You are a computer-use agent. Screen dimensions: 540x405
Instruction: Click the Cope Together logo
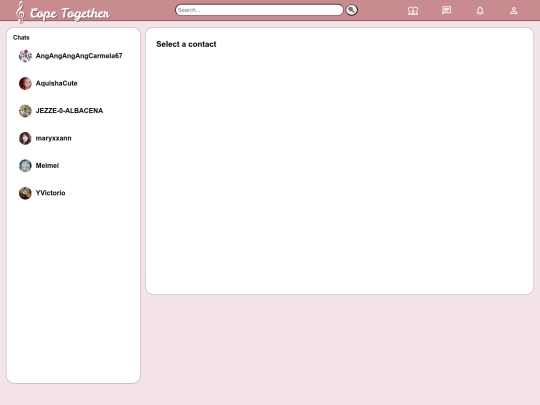click(63, 12)
